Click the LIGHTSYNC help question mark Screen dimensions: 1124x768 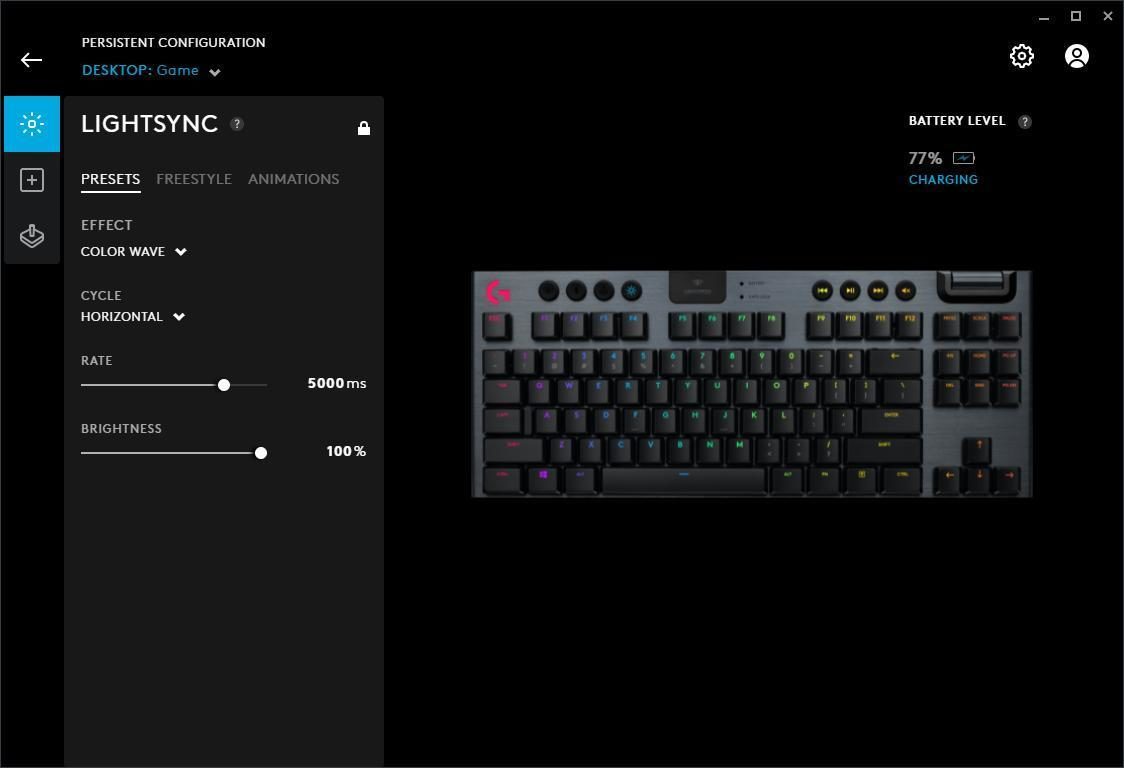[237, 123]
